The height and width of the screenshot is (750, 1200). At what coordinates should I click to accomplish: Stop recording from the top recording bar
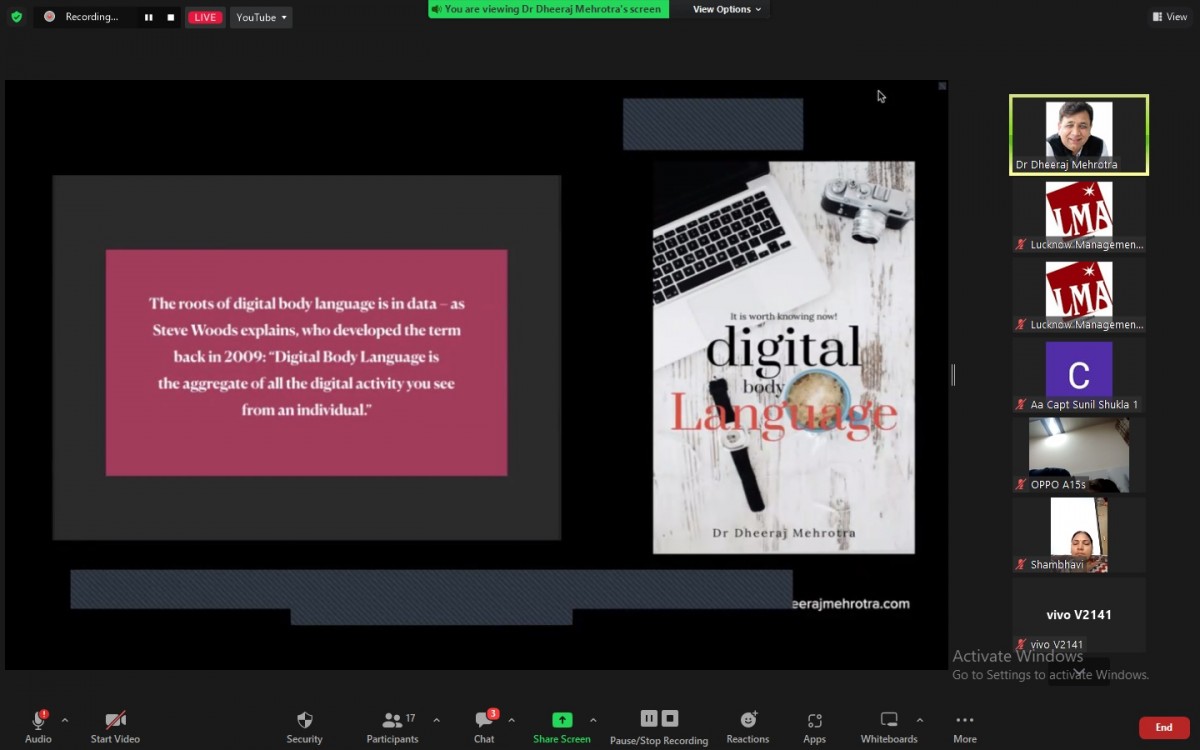[171, 17]
